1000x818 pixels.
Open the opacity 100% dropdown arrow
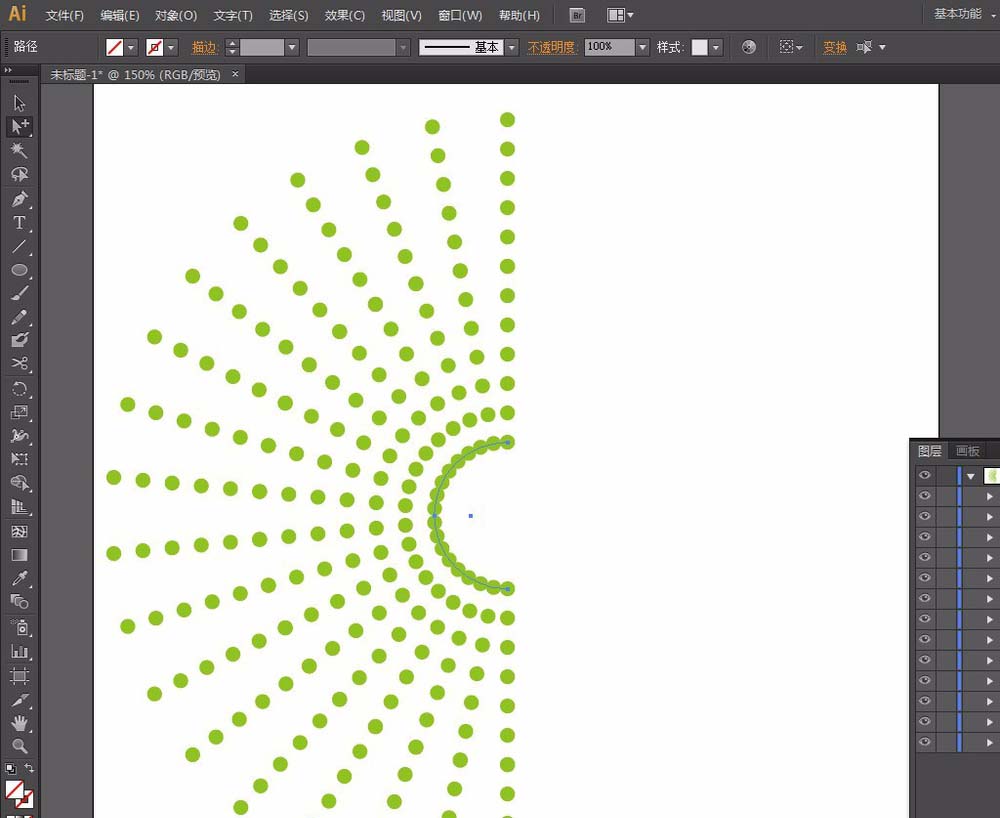point(642,47)
